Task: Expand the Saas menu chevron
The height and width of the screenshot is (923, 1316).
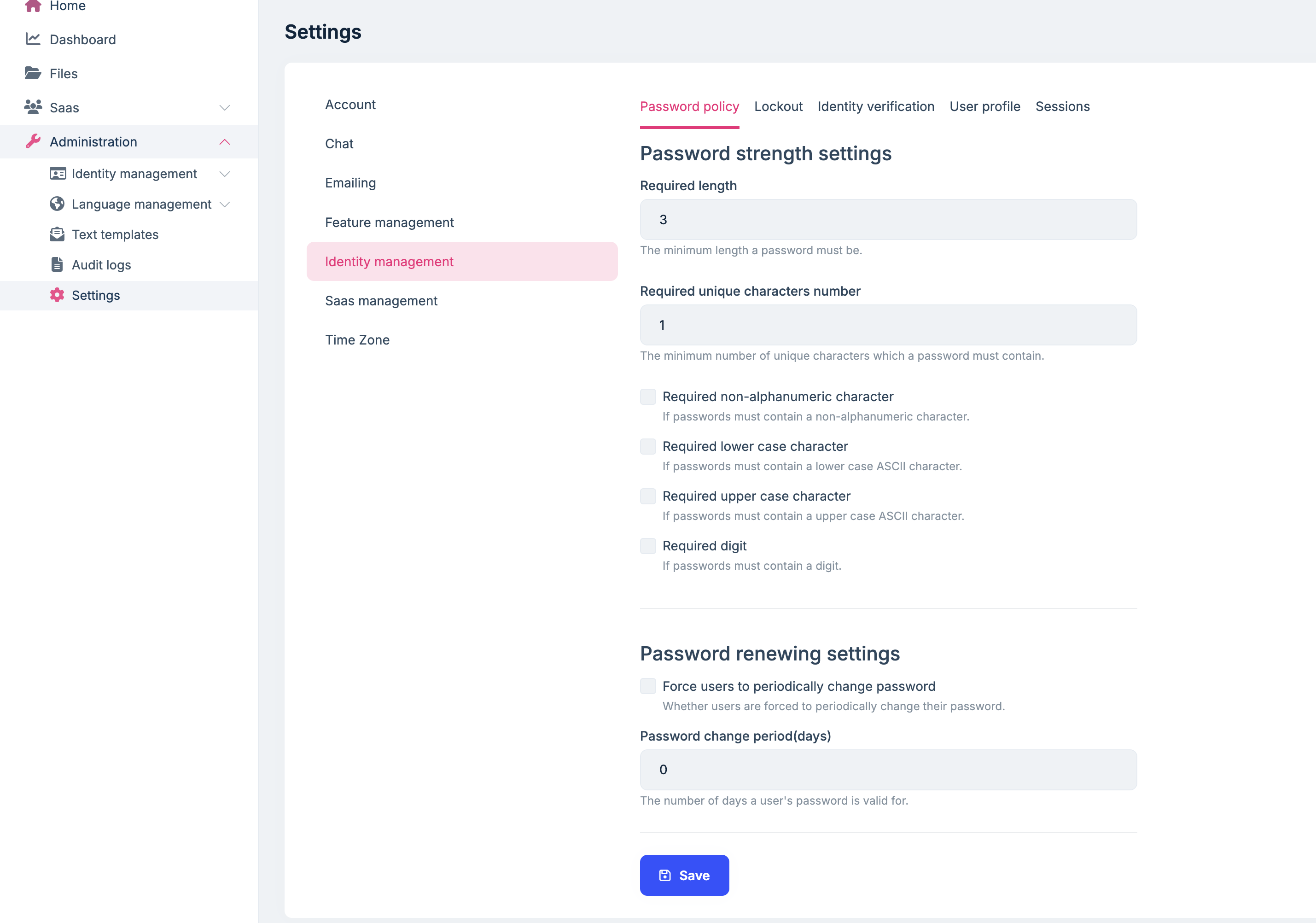Action: 225,108
